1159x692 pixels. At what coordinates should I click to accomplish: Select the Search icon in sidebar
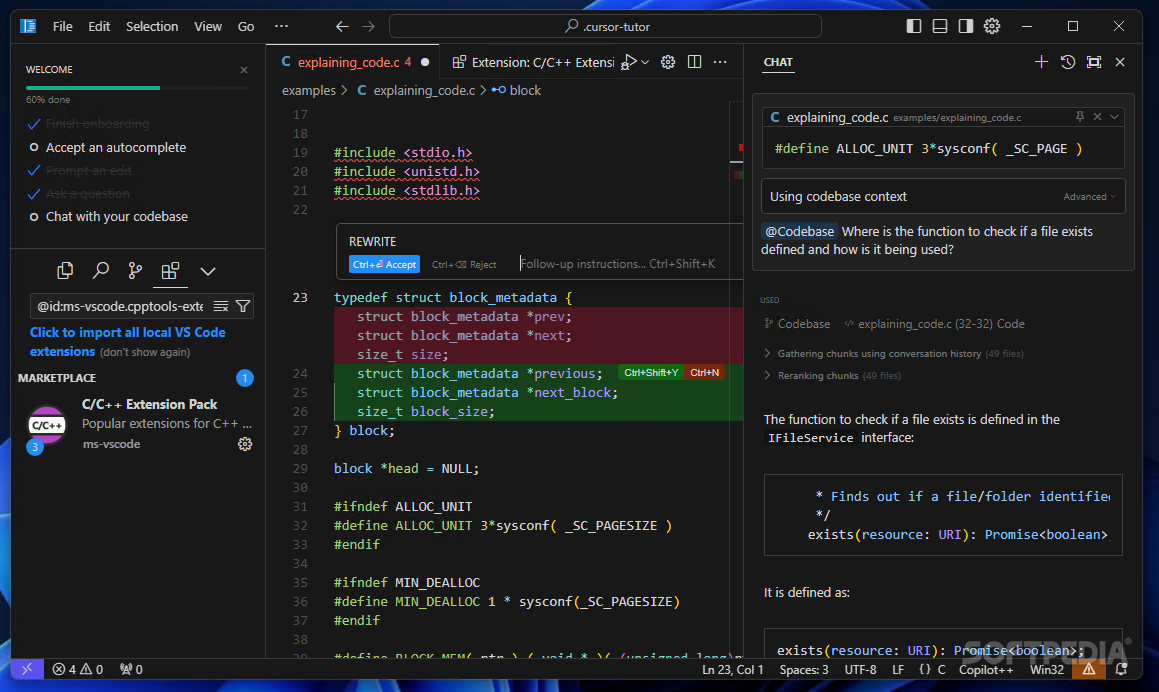pyautogui.click(x=100, y=270)
